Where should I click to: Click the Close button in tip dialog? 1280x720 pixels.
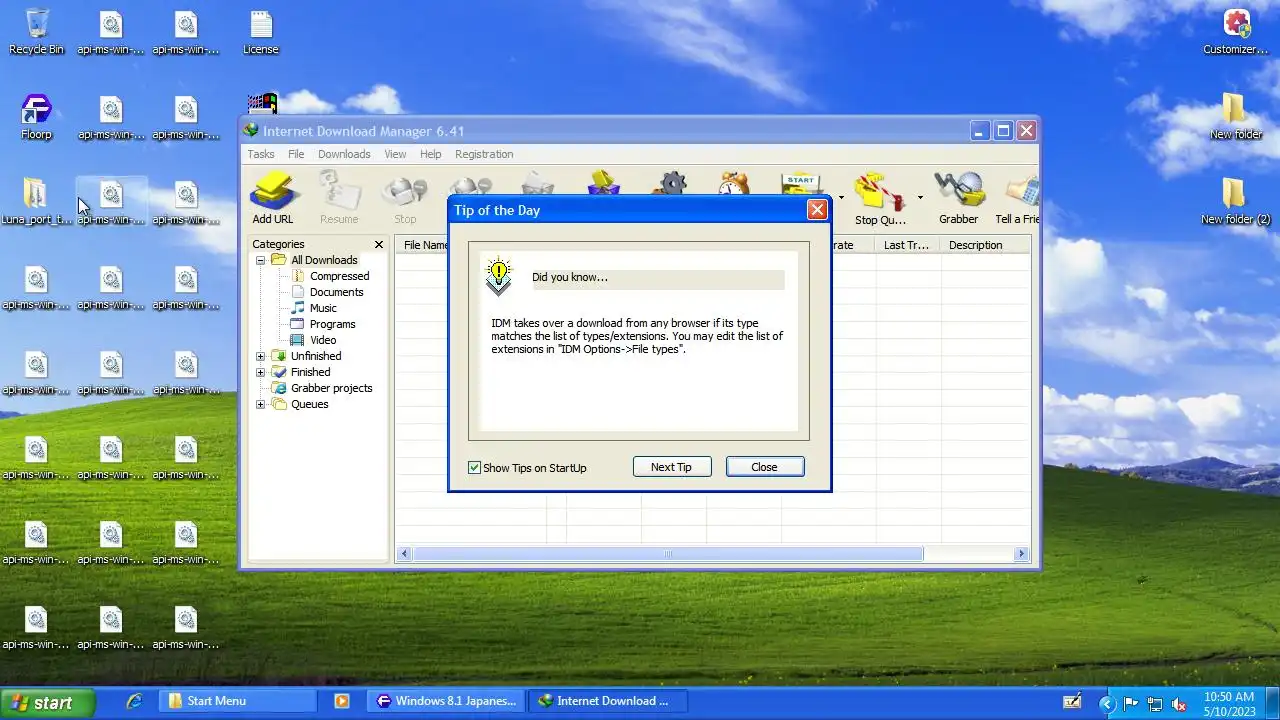point(765,467)
